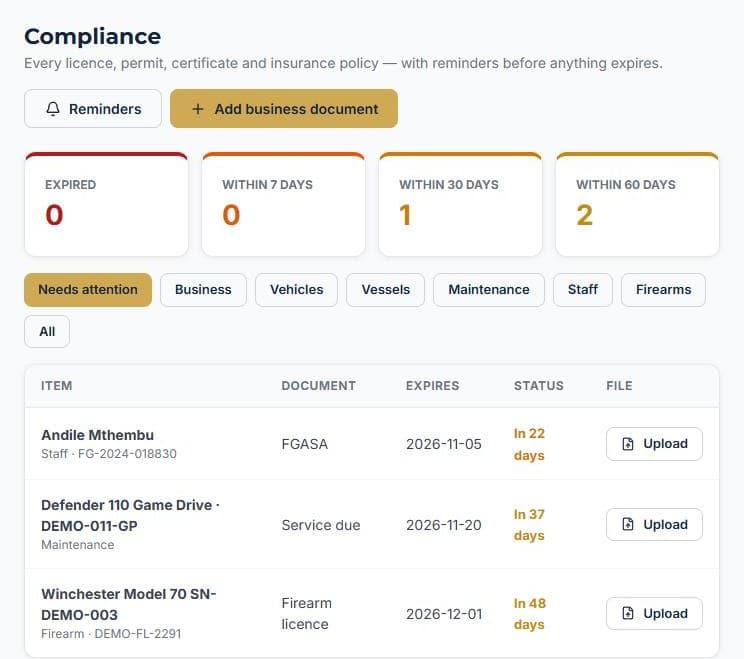
Task: Open the Within 7 days summary card
Action: (x=283, y=204)
